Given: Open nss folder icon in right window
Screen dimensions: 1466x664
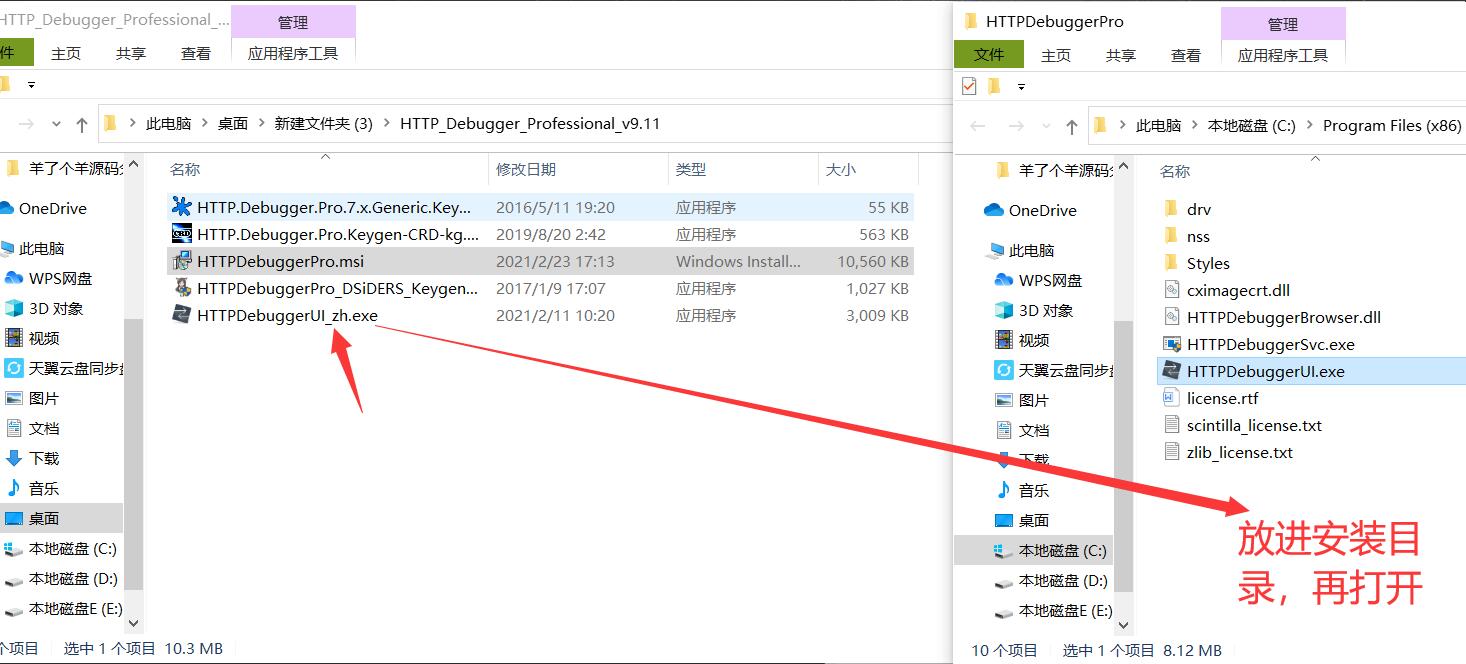Looking at the screenshot, I should (1172, 236).
